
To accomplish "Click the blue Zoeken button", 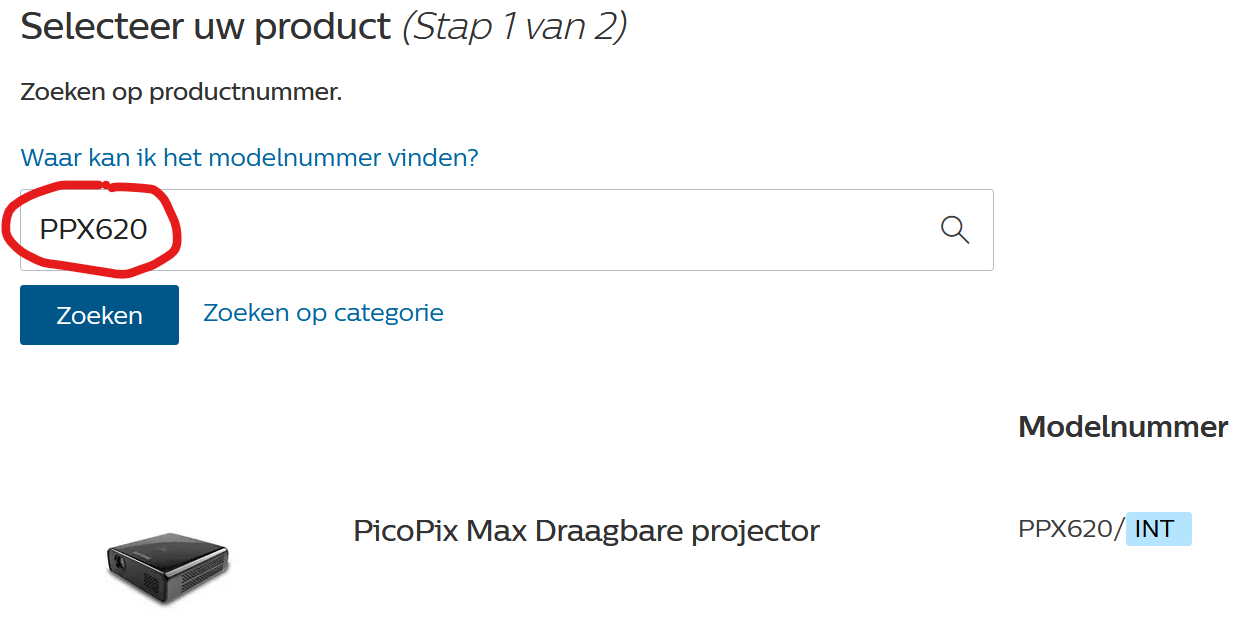I will point(100,315).
